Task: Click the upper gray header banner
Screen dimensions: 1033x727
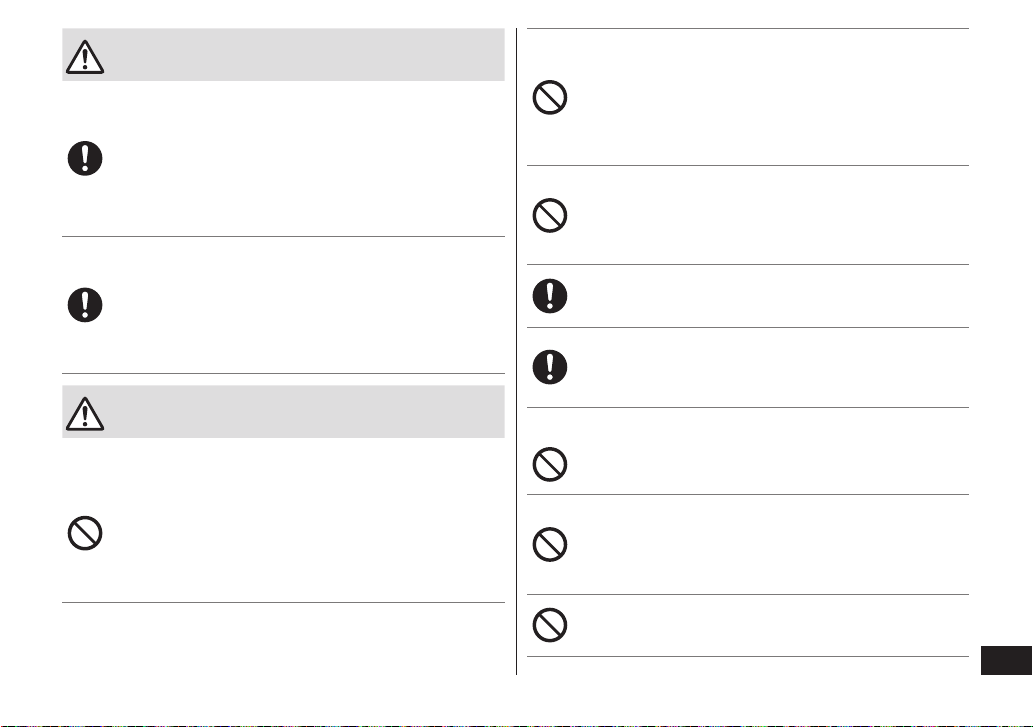Action: tap(283, 55)
